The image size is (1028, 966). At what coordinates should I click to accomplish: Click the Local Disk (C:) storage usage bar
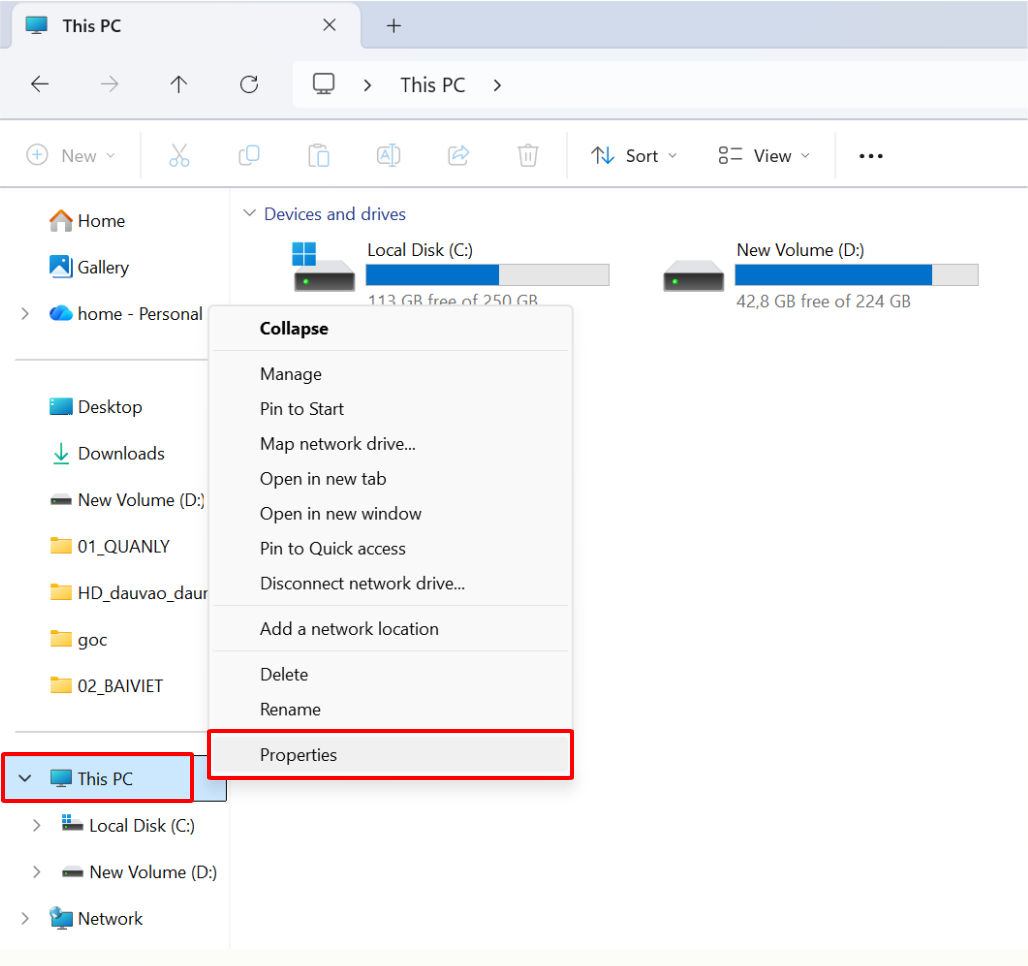click(x=487, y=275)
